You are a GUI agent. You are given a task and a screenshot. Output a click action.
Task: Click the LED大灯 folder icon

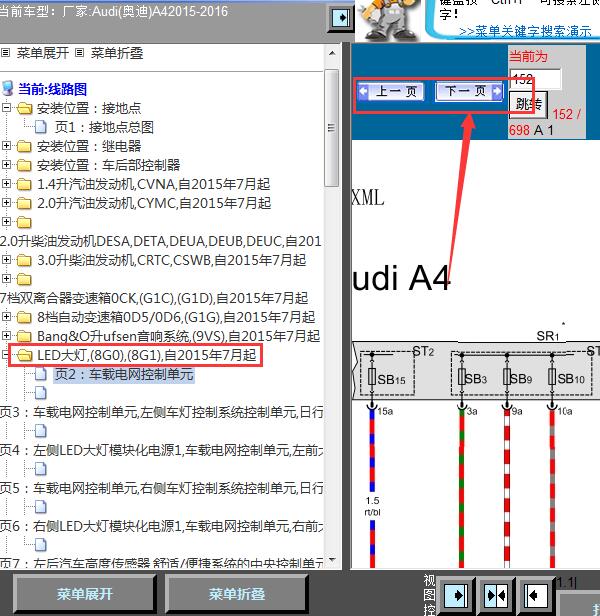24,356
